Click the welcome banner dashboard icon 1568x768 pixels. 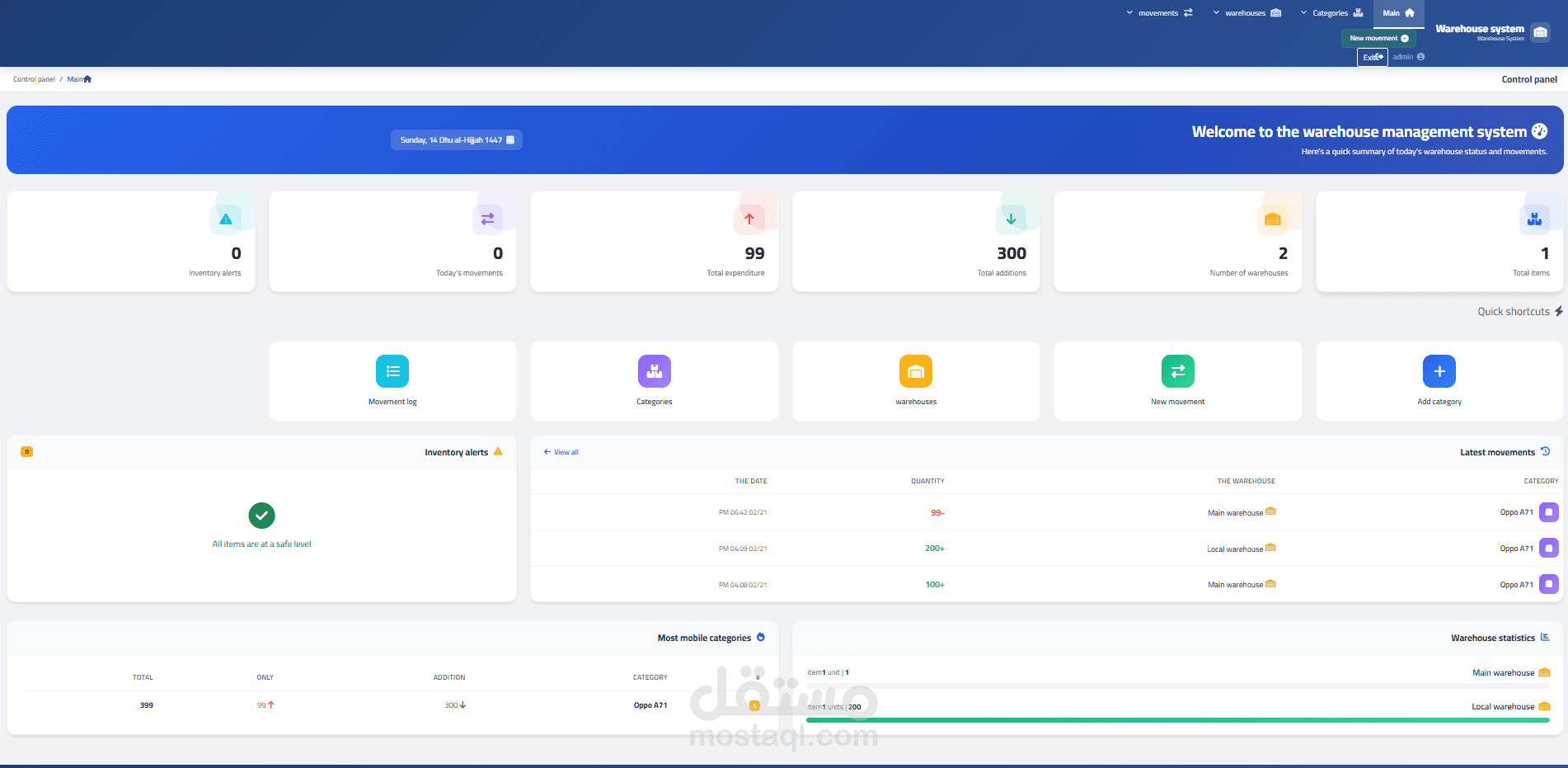point(1539,131)
